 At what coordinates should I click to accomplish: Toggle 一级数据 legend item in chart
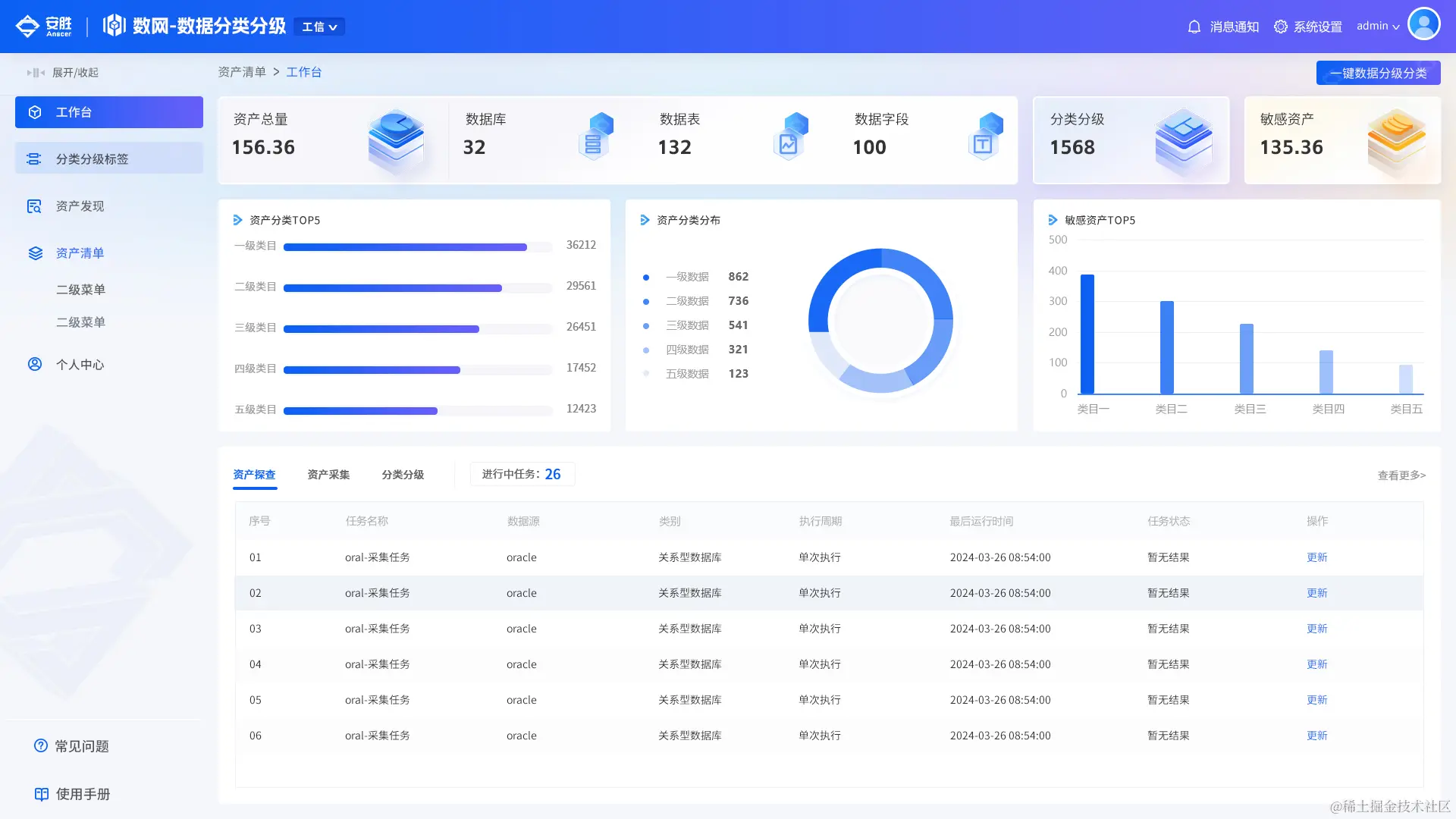click(686, 277)
